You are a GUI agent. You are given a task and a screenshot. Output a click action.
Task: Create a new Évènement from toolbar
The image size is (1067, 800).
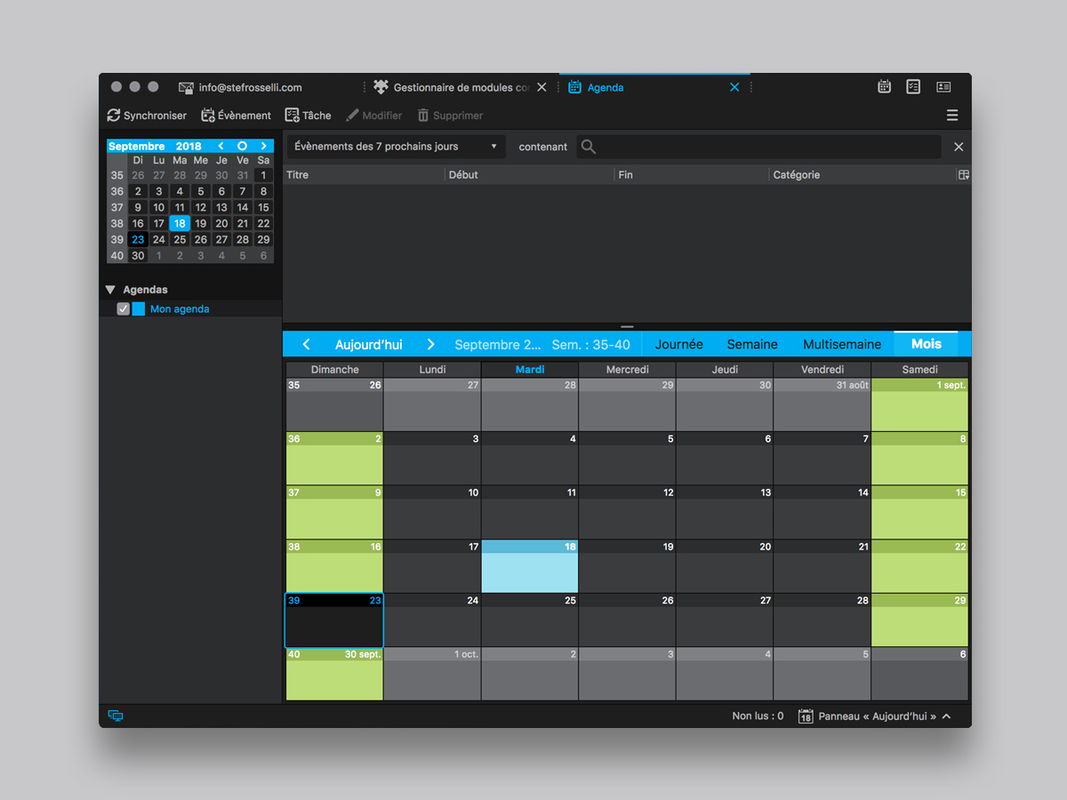pos(236,115)
